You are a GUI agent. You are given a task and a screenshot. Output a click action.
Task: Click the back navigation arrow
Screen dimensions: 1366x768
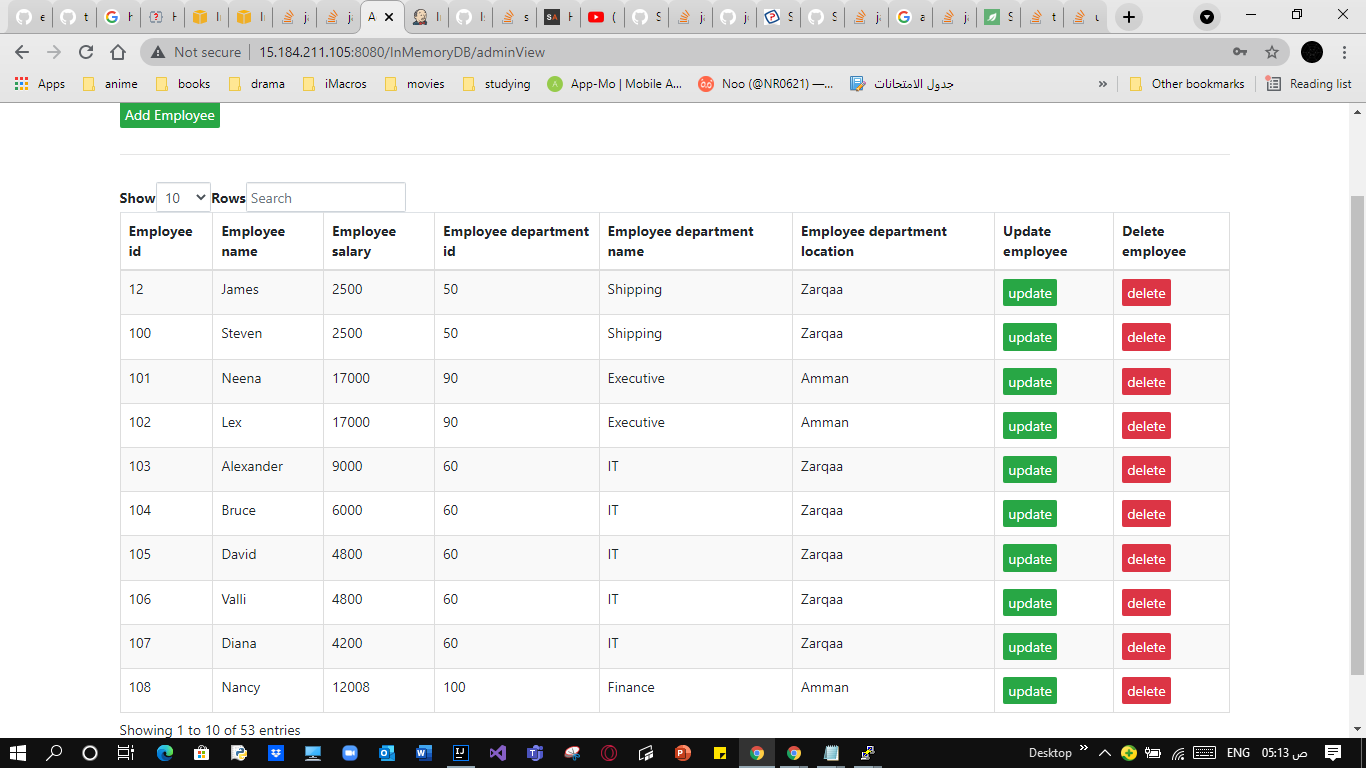point(22,52)
